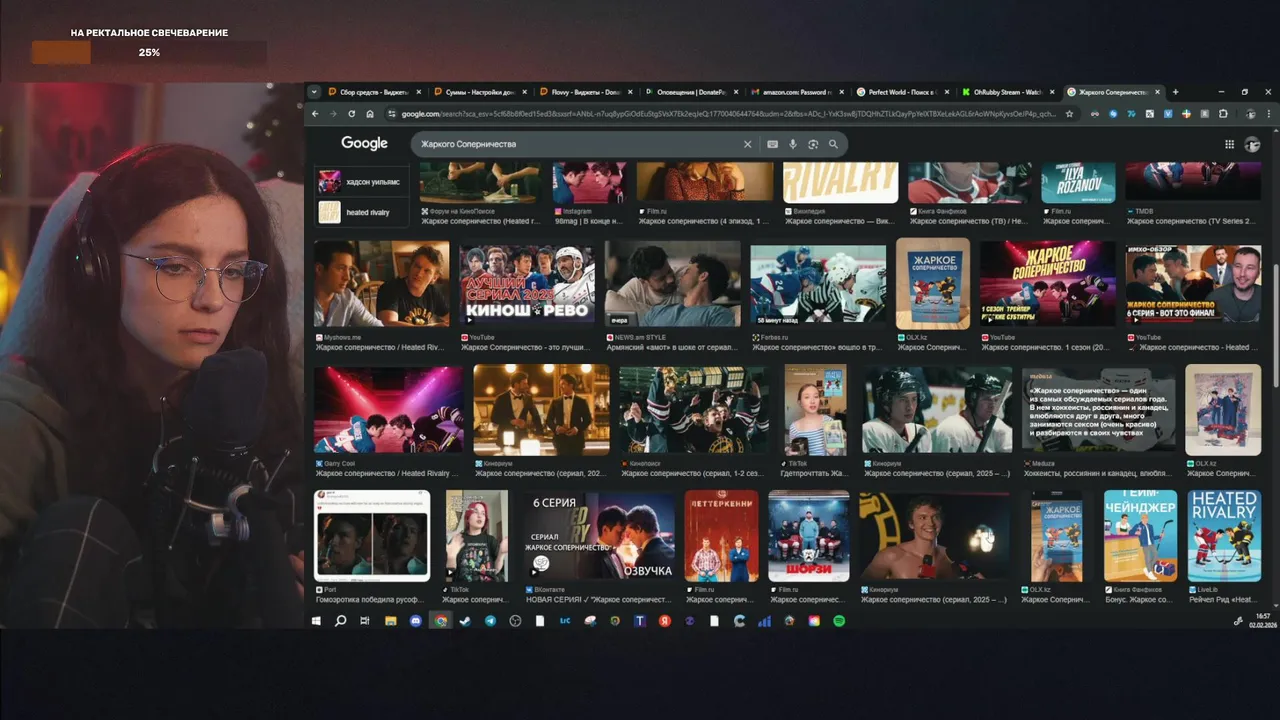
Task: Open the Myshows.me Heated Rivalry result thumbnail
Action: coord(382,284)
